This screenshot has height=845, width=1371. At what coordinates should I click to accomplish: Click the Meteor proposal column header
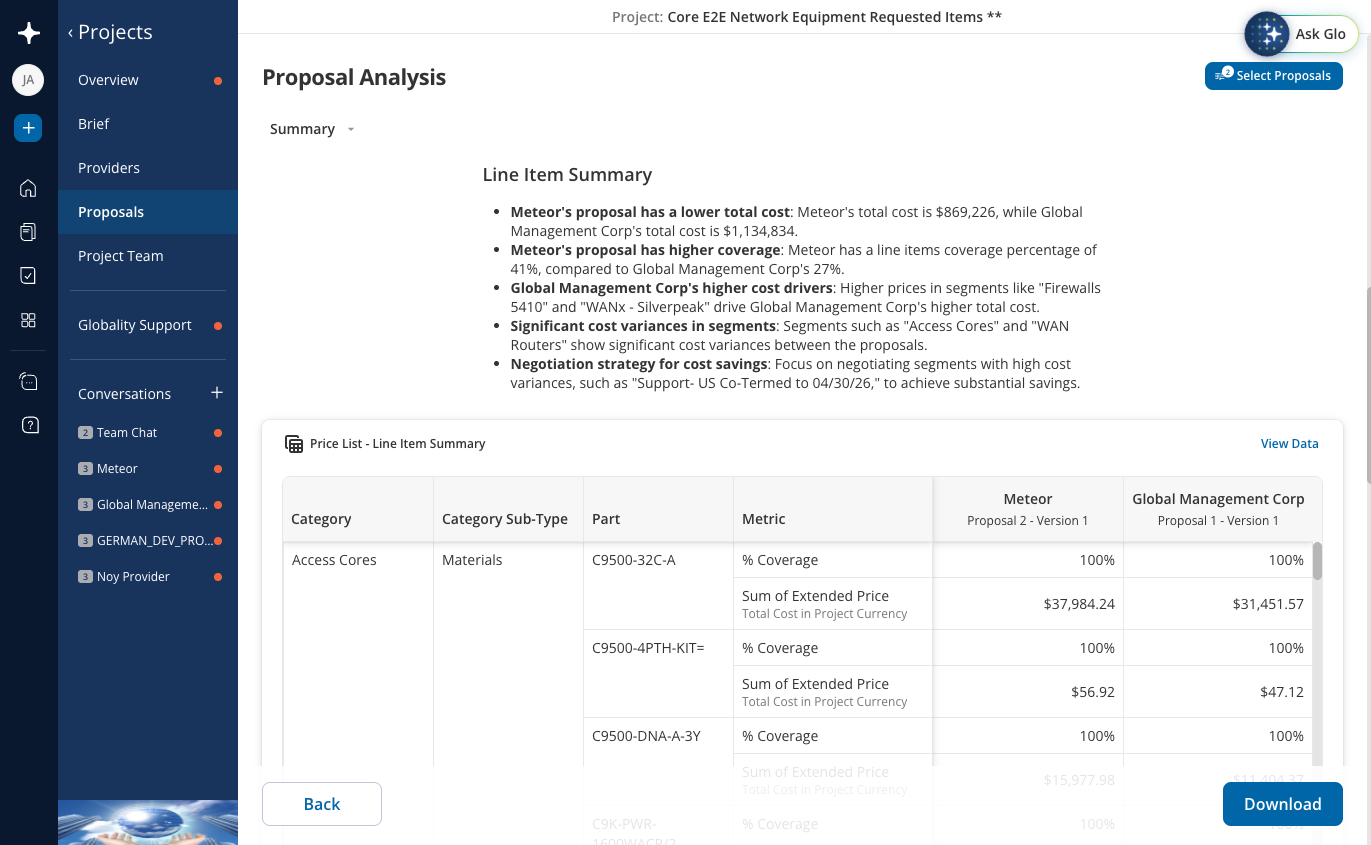click(1028, 509)
